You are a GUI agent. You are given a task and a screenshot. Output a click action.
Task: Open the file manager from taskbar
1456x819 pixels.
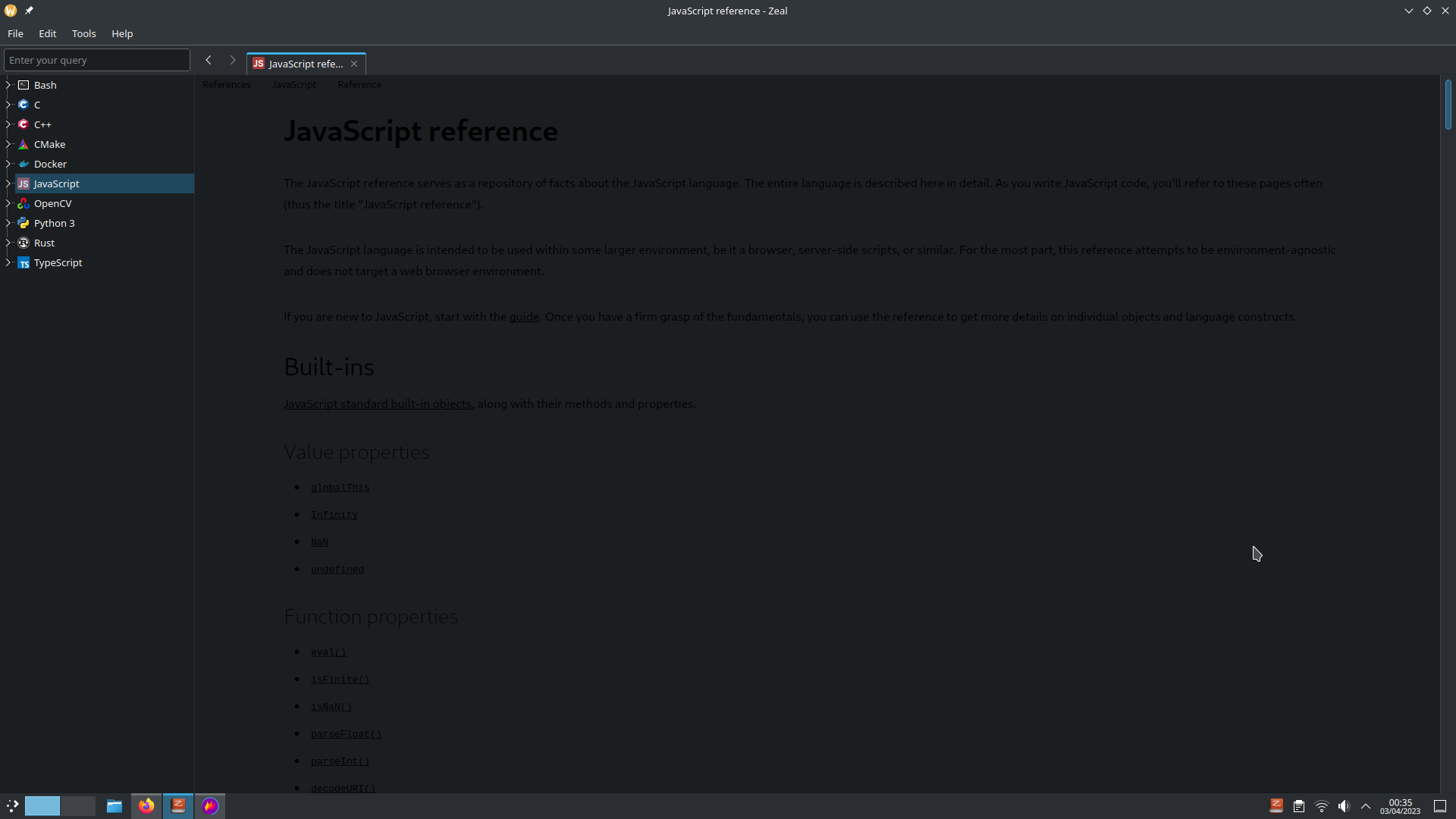tap(115, 805)
